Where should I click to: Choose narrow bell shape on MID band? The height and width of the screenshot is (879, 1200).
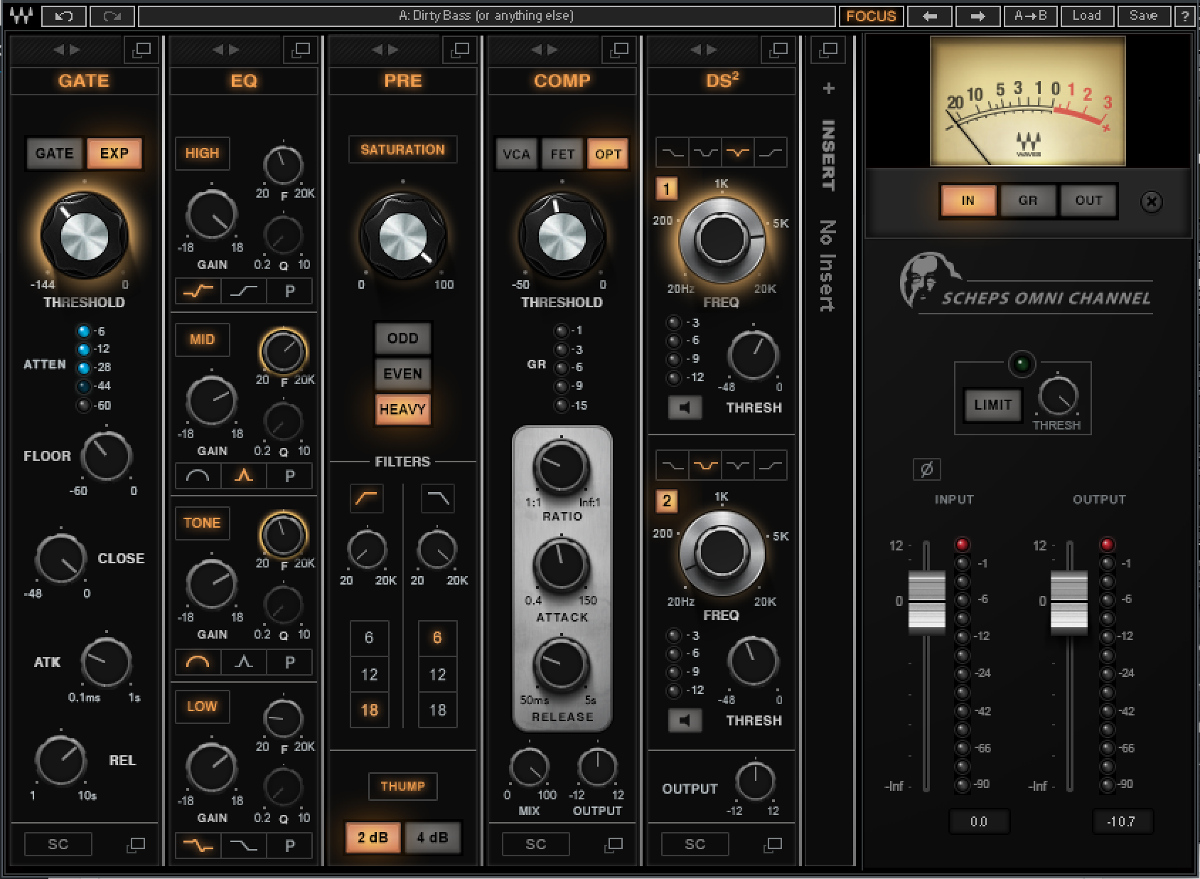(244, 475)
